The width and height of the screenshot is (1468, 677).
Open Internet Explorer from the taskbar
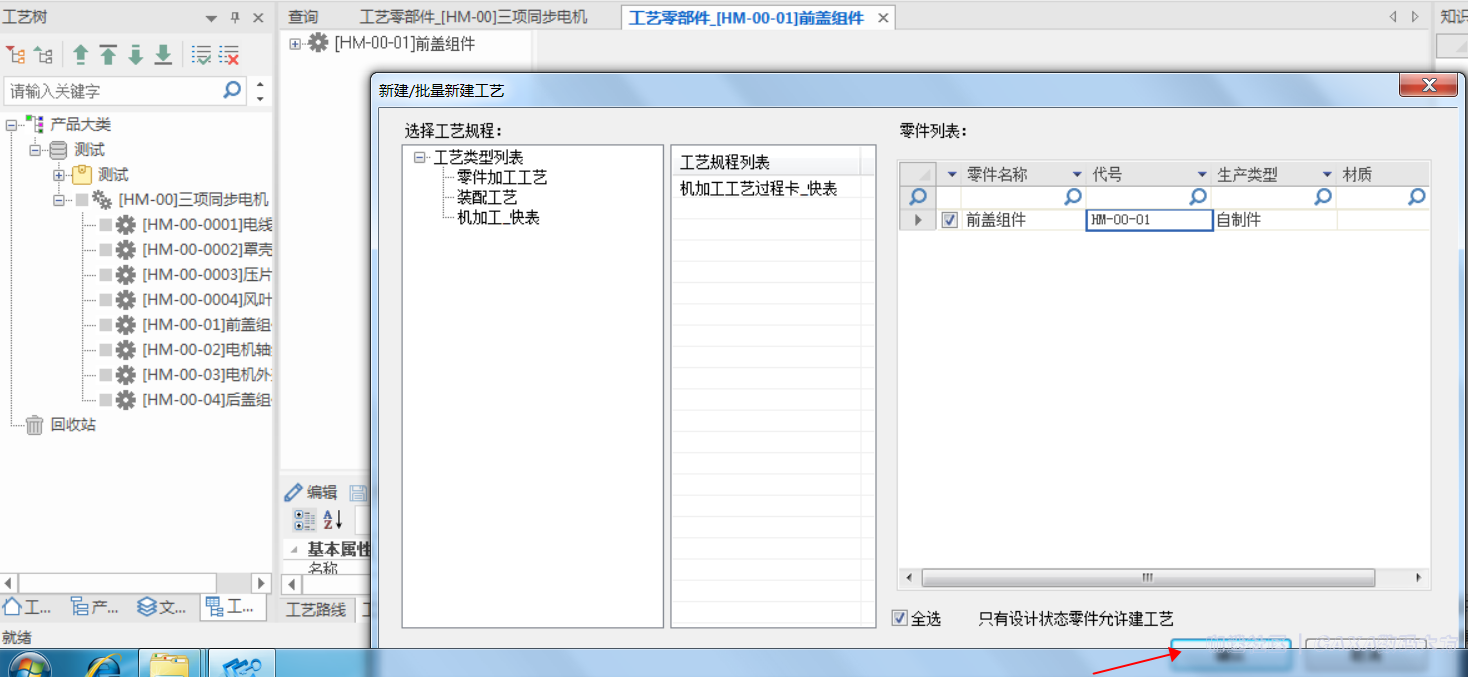tap(102, 664)
